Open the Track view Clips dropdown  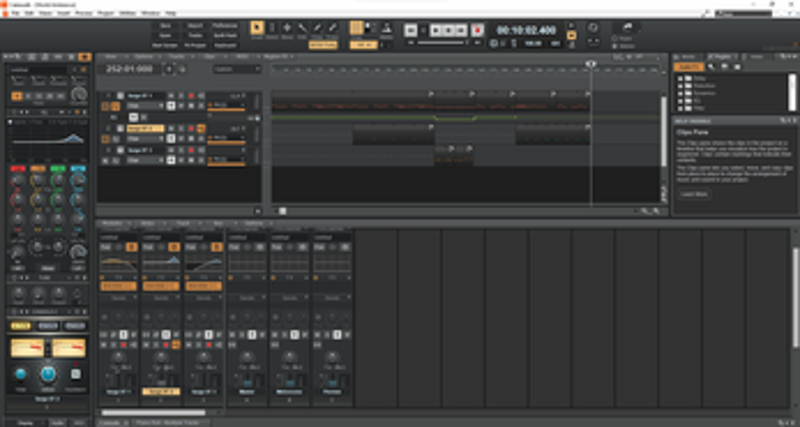[x=210, y=56]
